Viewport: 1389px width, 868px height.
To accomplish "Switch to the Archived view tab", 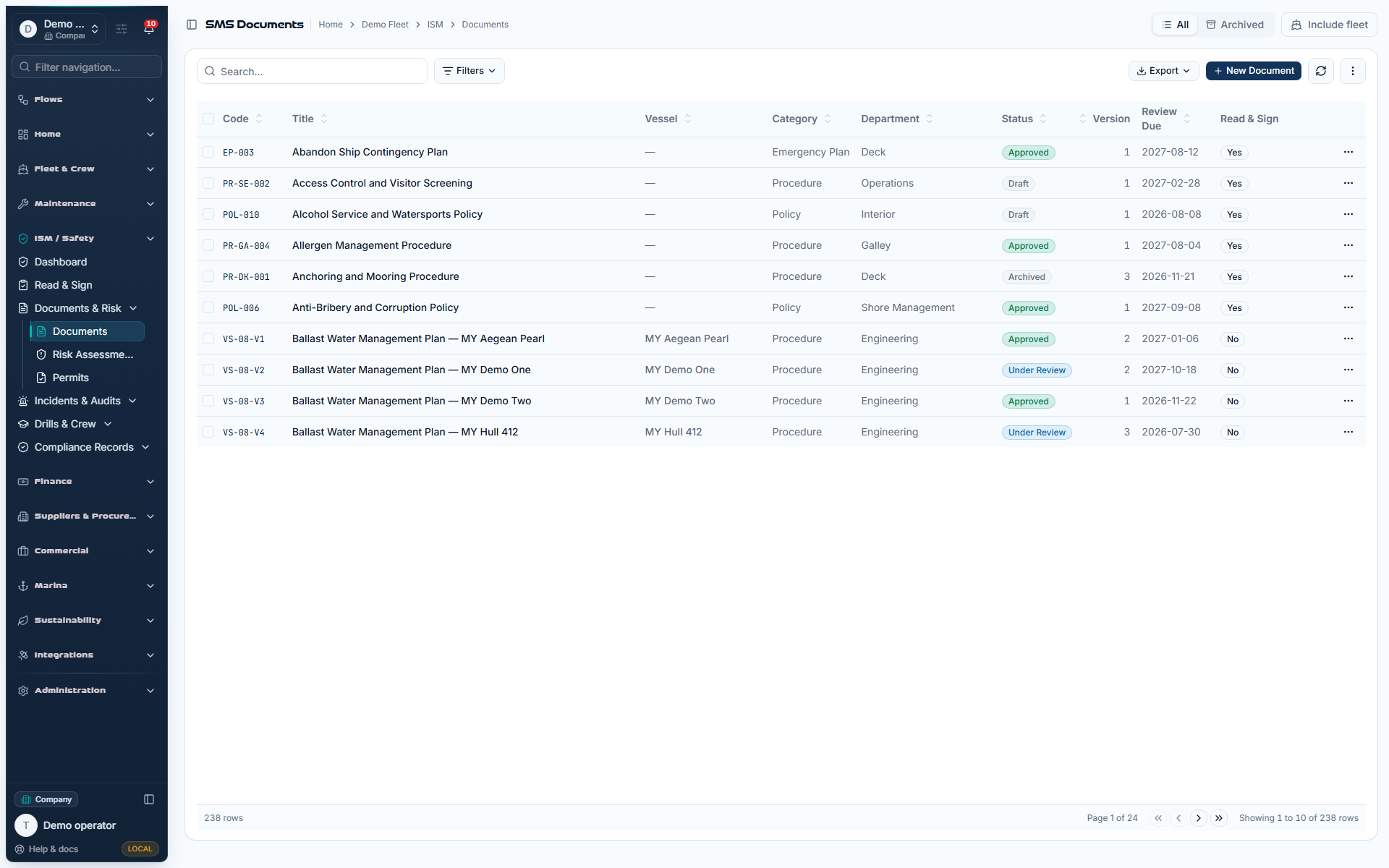I will click(x=1234, y=25).
